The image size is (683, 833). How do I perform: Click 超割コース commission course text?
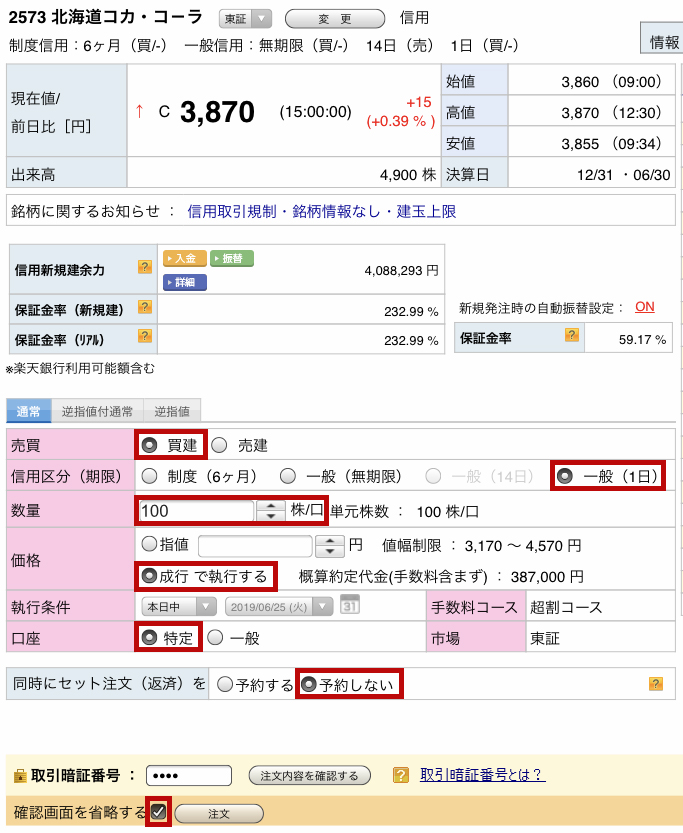click(x=566, y=607)
